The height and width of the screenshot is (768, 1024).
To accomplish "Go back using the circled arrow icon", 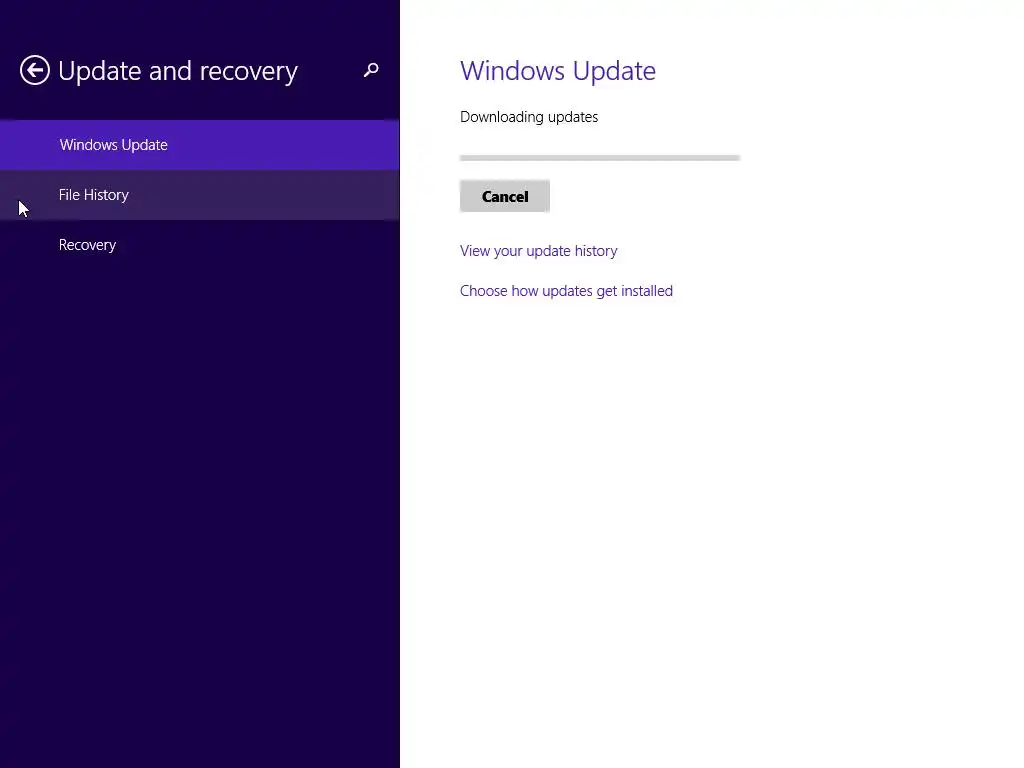I will [35, 70].
